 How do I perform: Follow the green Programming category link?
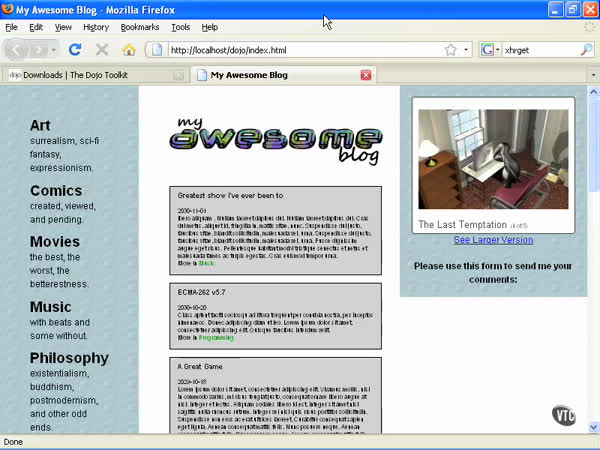pos(216,338)
